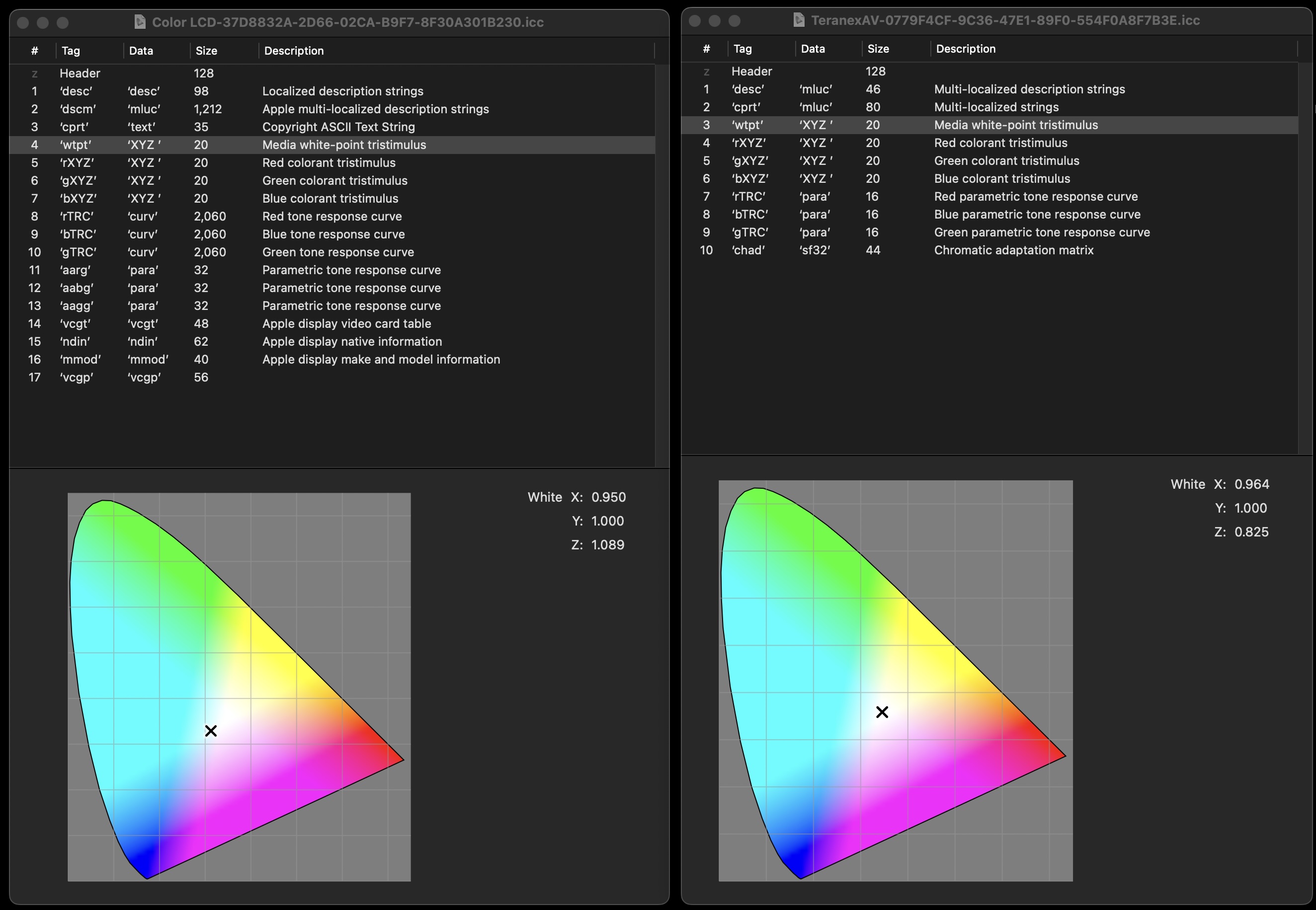Sort by Size column in TeranexAV window
The width and height of the screenshot is (1316, 910).
[x=896, y=49]
